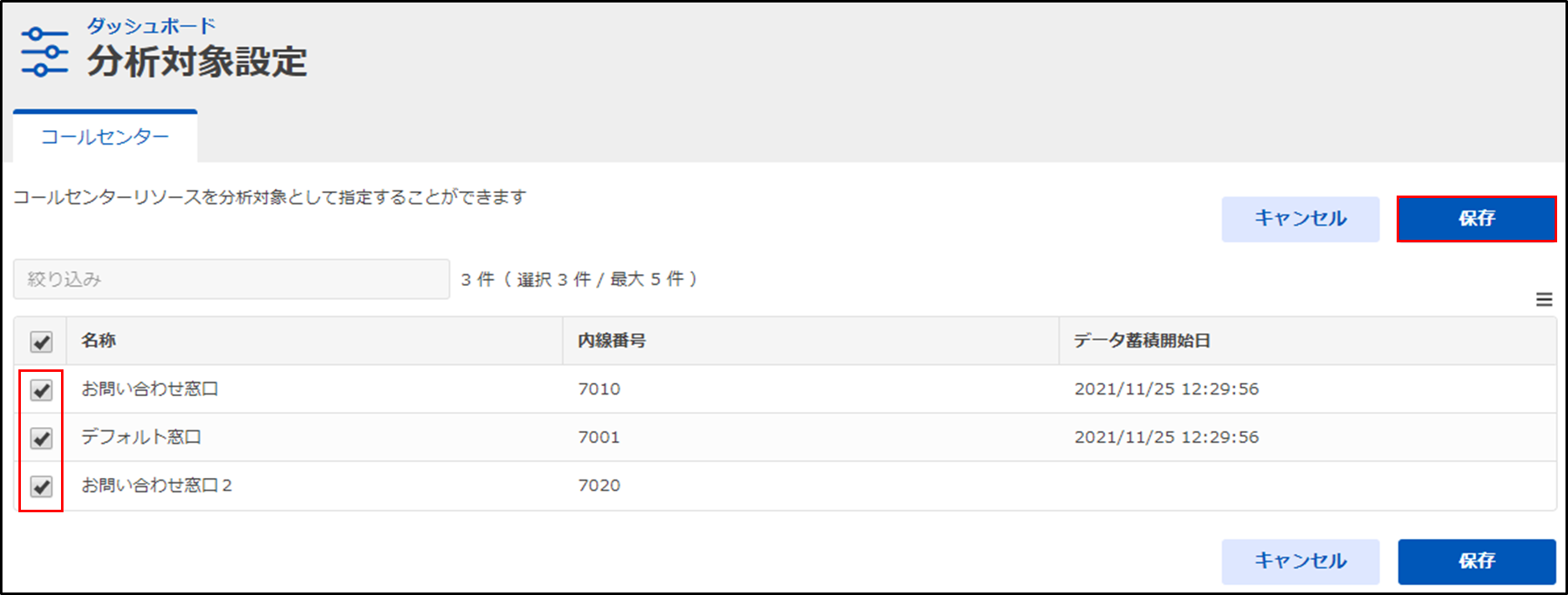Image resolution: width=1568 pixels, height=595 pixels.
Task: Focus the 絞り込み filter input field
Action: (x=232, y=279)
